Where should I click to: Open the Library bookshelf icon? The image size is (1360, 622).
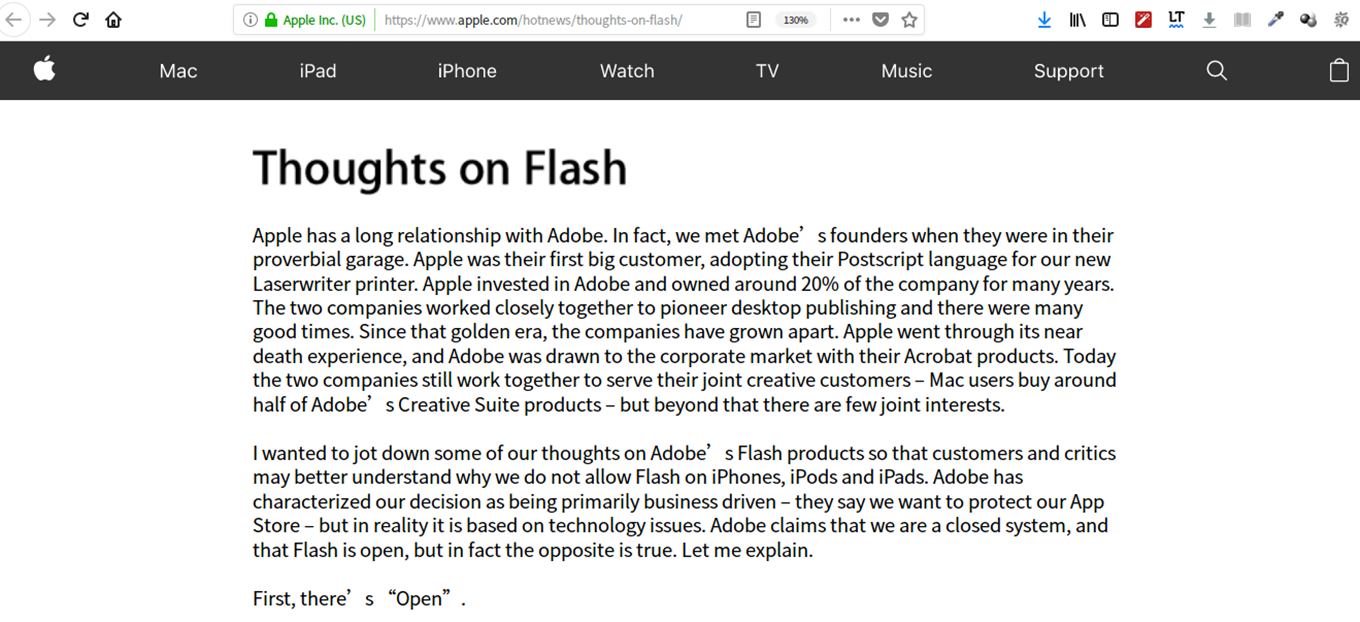coord(1077,20)
